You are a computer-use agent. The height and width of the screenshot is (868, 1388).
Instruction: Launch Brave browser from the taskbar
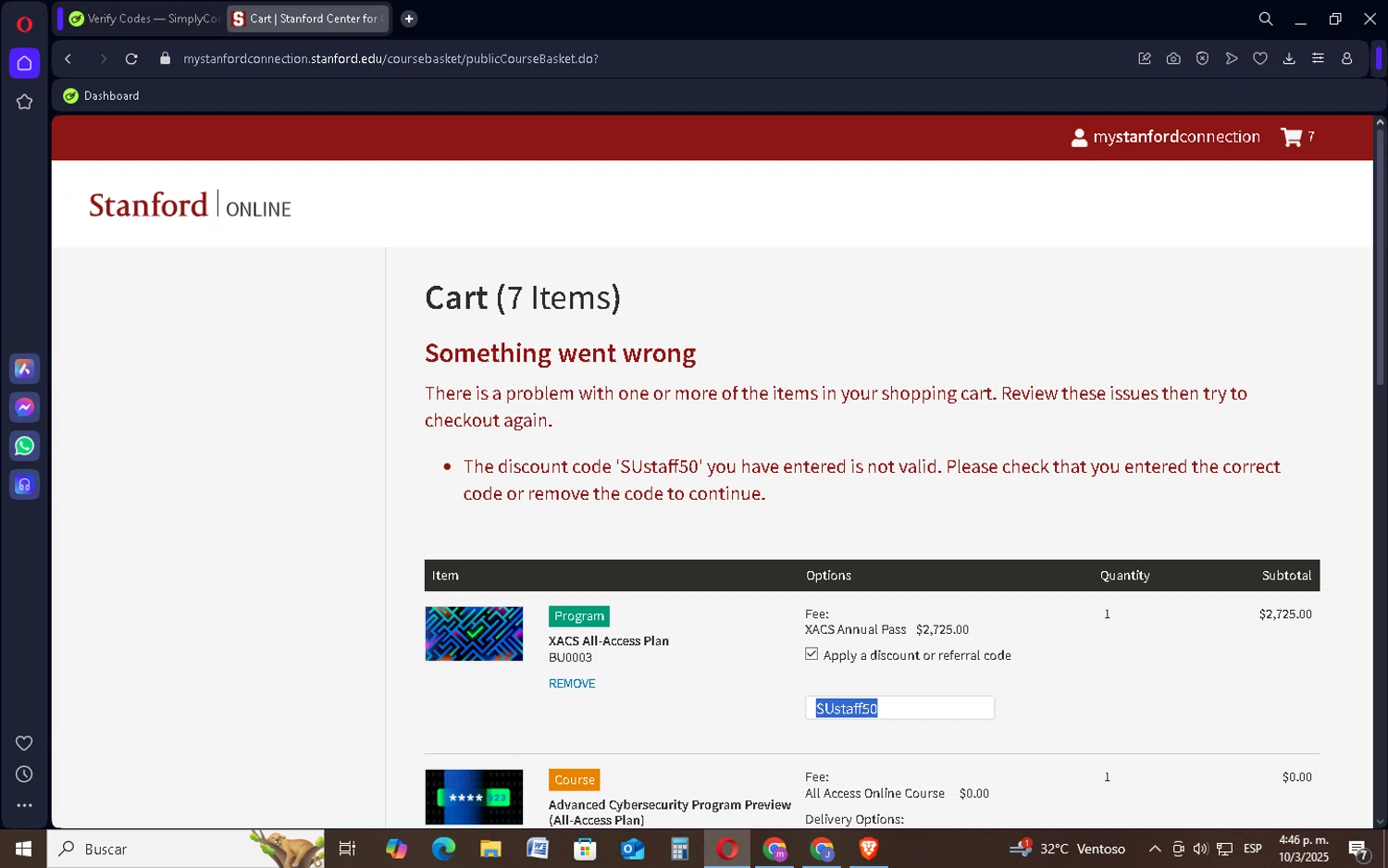point(869,849)
